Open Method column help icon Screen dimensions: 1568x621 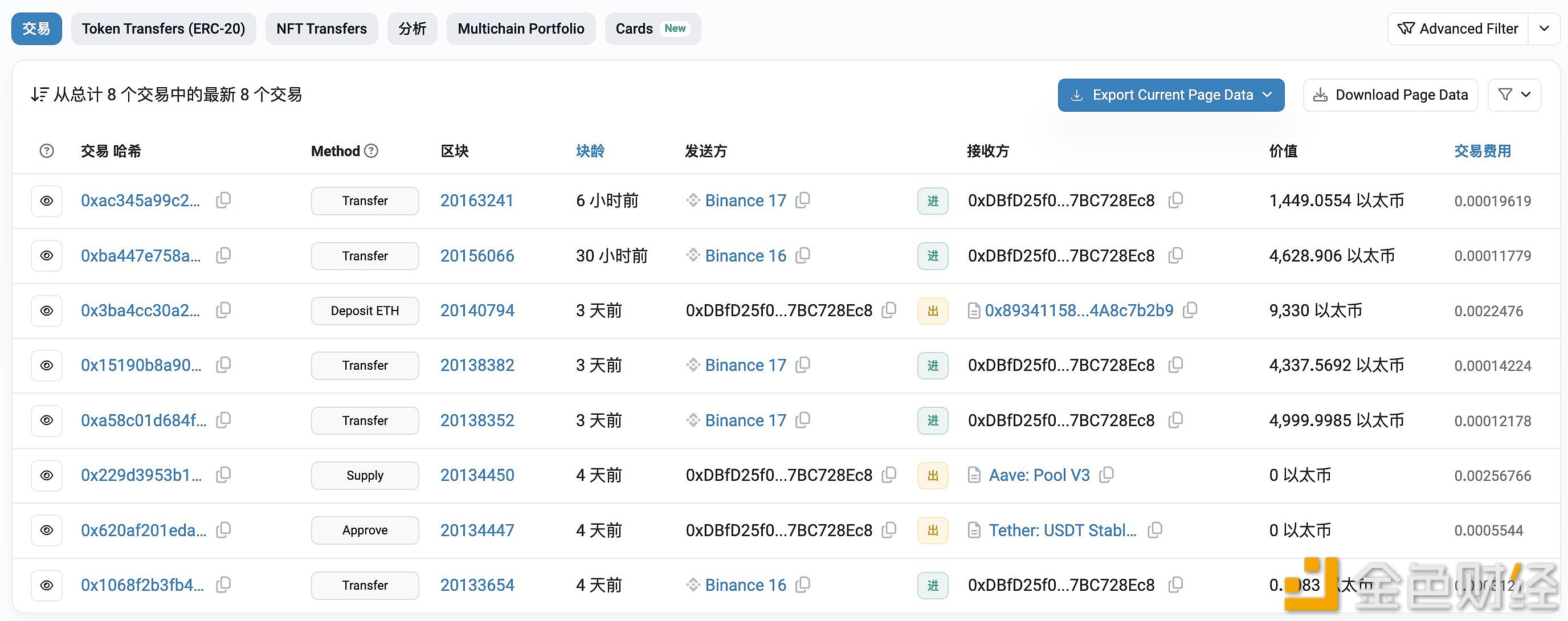(x=371, y=151)
